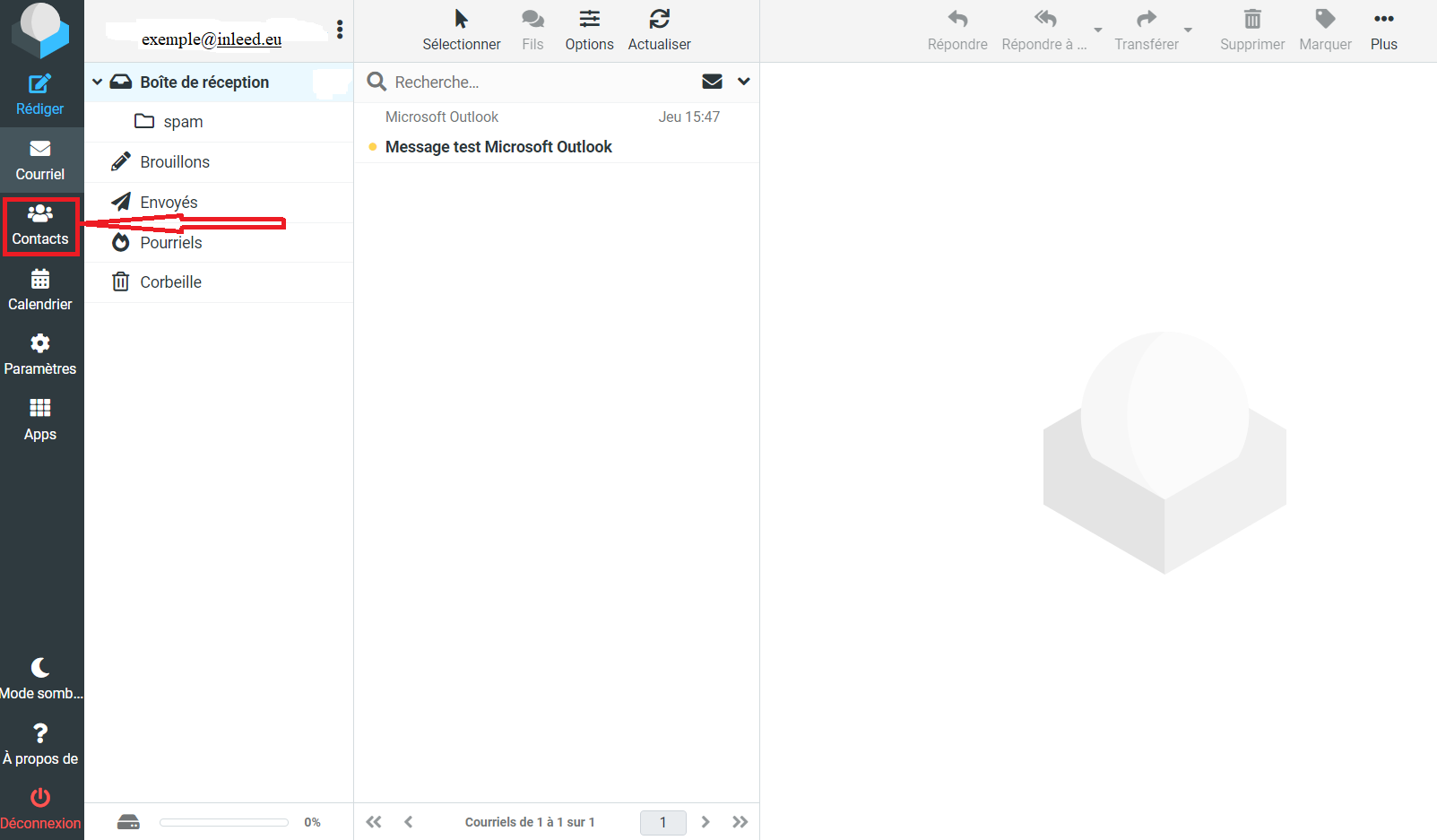Click the storage quota progress bar
Screen dimensions: 1437x840
click(x=224, y=822)
